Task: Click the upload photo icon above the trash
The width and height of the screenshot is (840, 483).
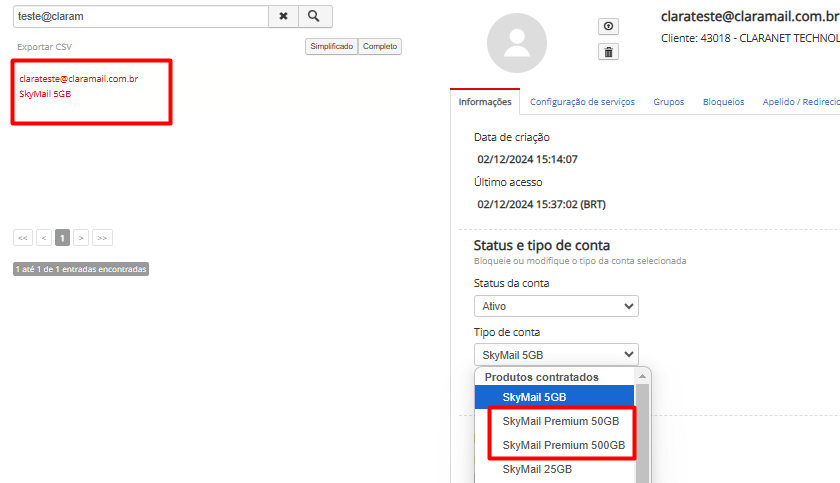Action: click(x=608, y=27)
